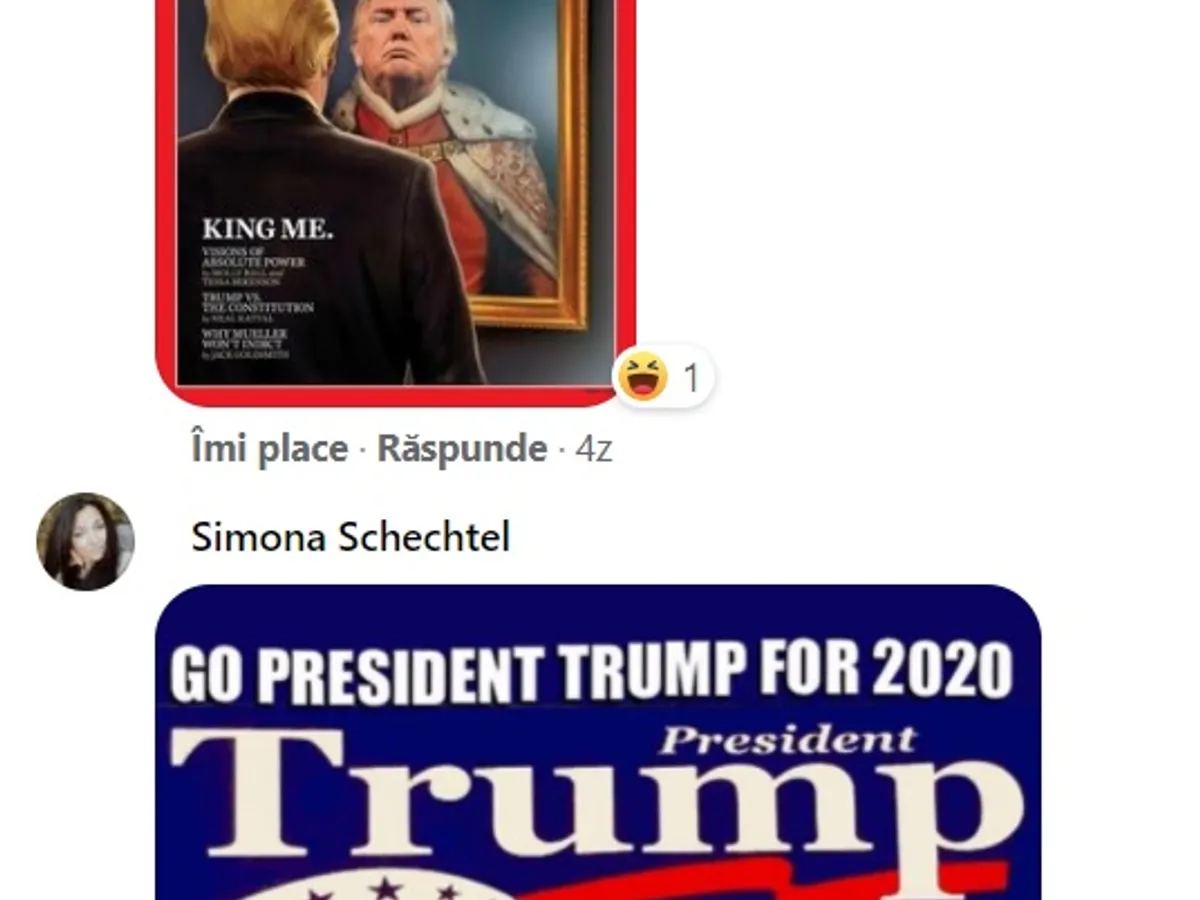Click the KING ME. headline on cover
Viewport: 1200px width, 900px height.
click(267, 229)
